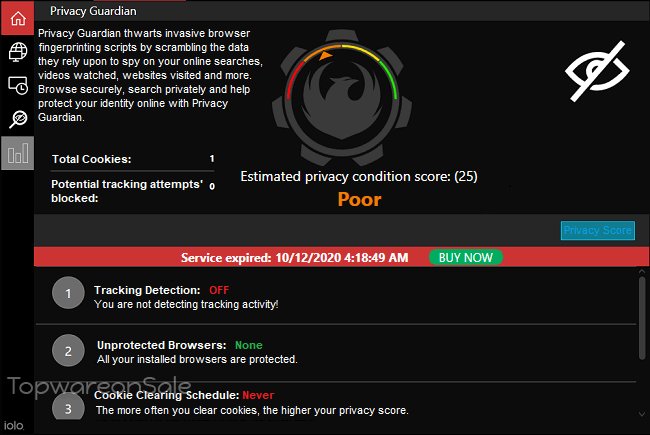This screenshot has height=435, width=650.
Task: Click the scrollbar up arrow in list
Action: 642,272
